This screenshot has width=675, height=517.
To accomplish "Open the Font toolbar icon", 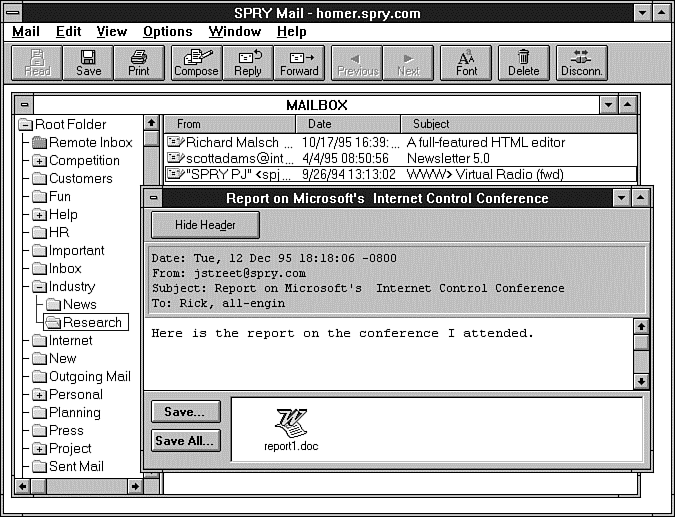I will click(x=466, y=63).
